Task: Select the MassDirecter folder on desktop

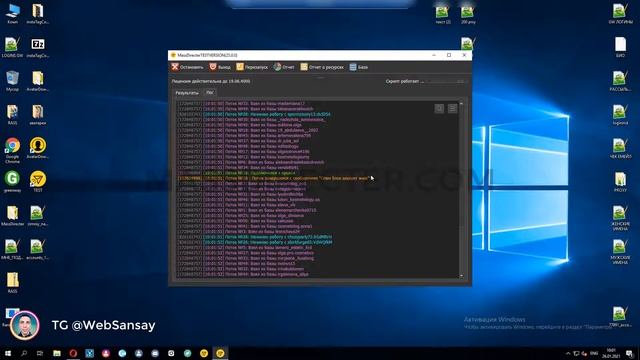Action: (x=12, y=216)
